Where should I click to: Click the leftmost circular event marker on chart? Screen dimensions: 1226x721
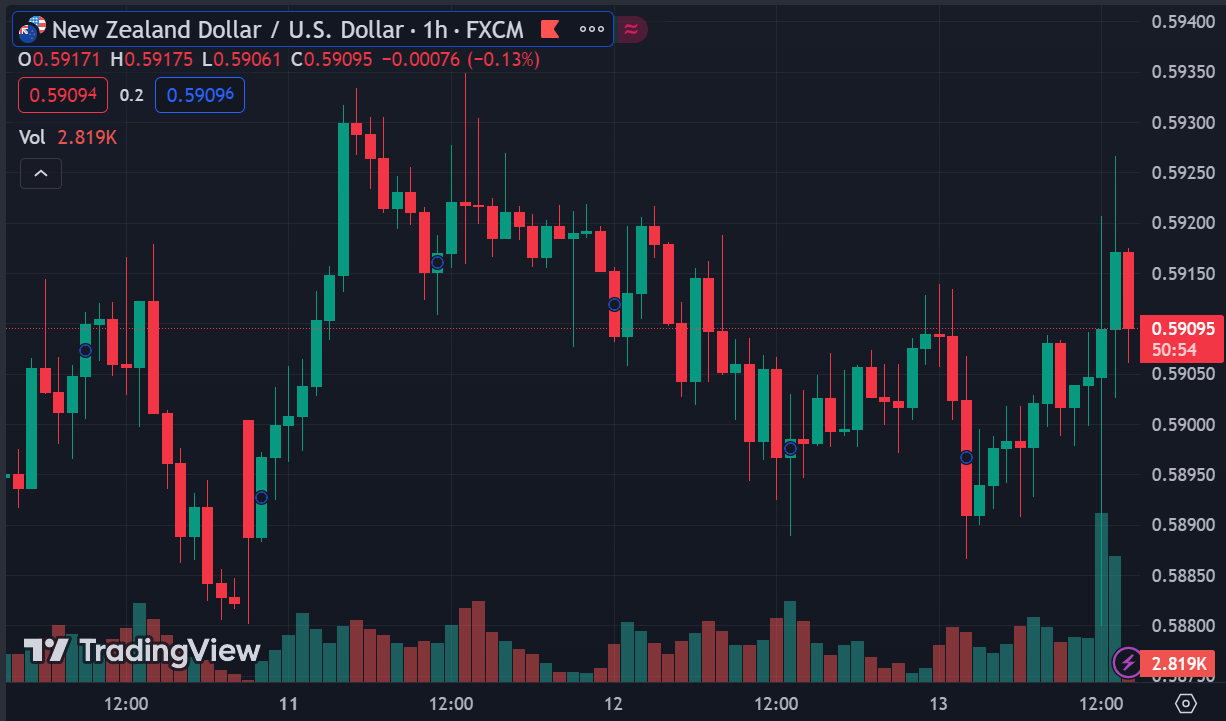point(85,350)
